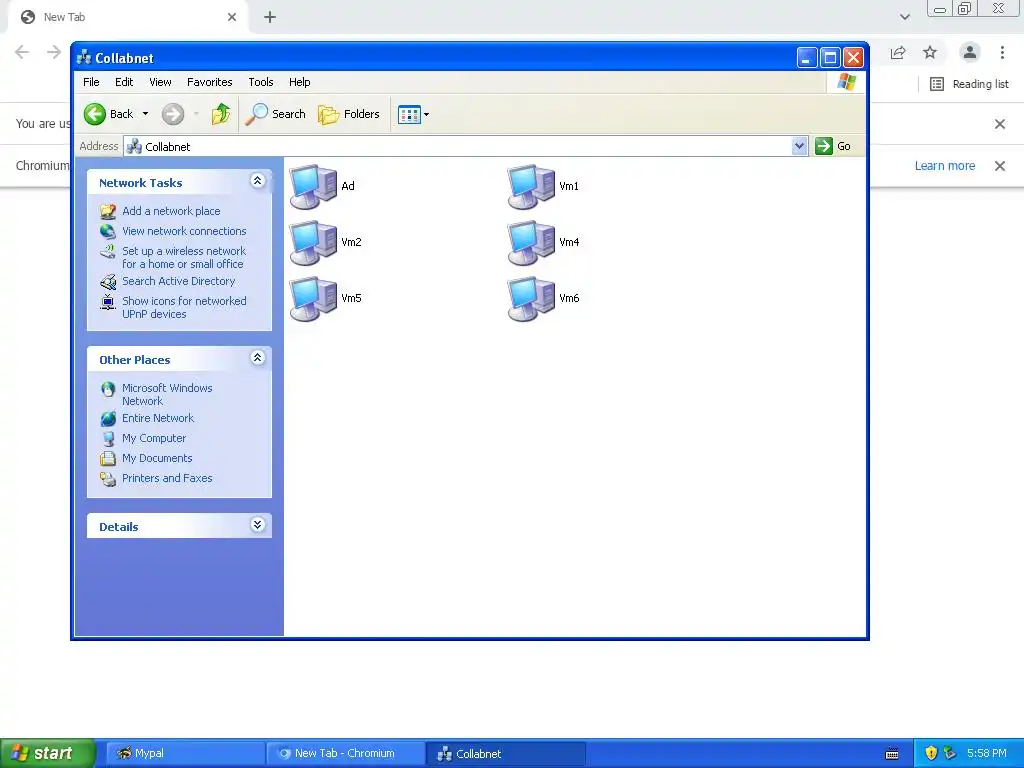Open the Views button menu
The width and height of the screenshot is (1024, 768).
tap(413, 115)
